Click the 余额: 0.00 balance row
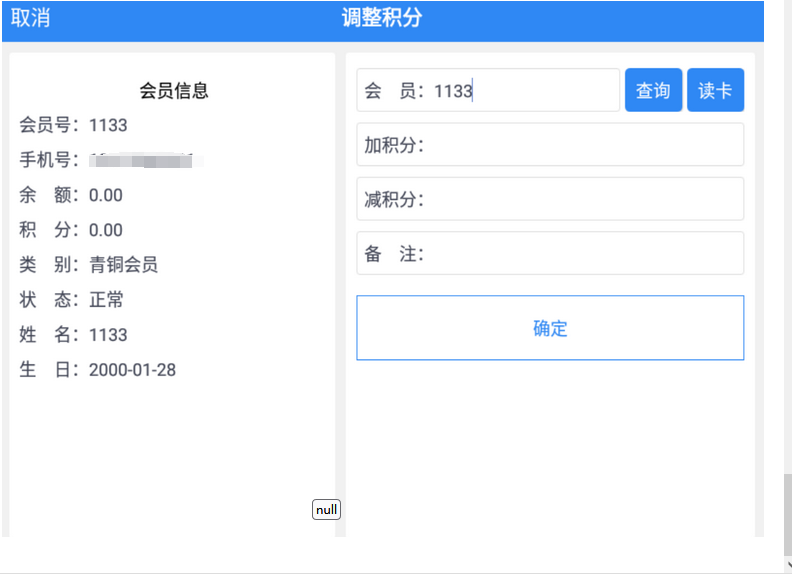 (x=71, y=195)
